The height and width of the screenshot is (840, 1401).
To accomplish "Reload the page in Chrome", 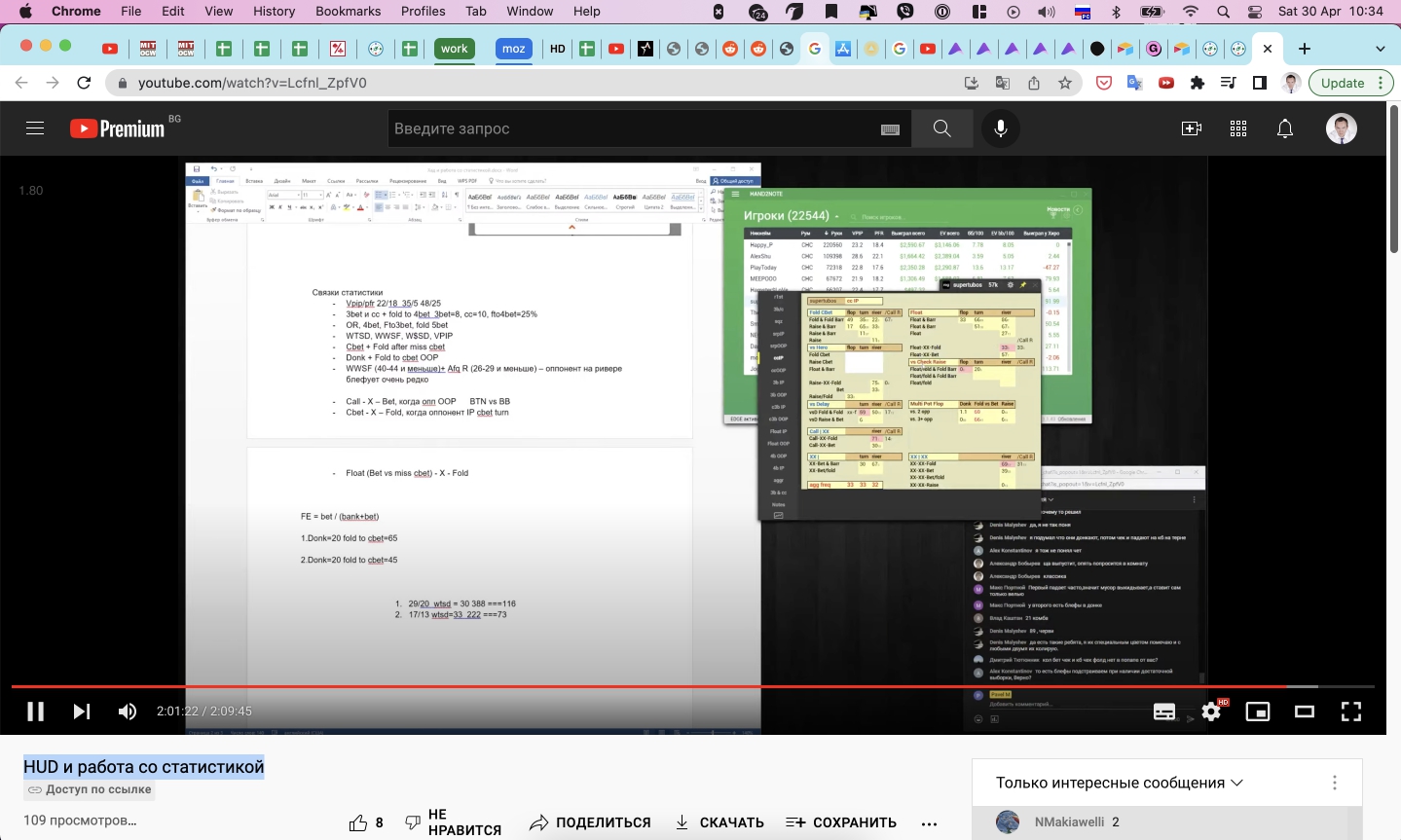I will [x=84, y=83].
